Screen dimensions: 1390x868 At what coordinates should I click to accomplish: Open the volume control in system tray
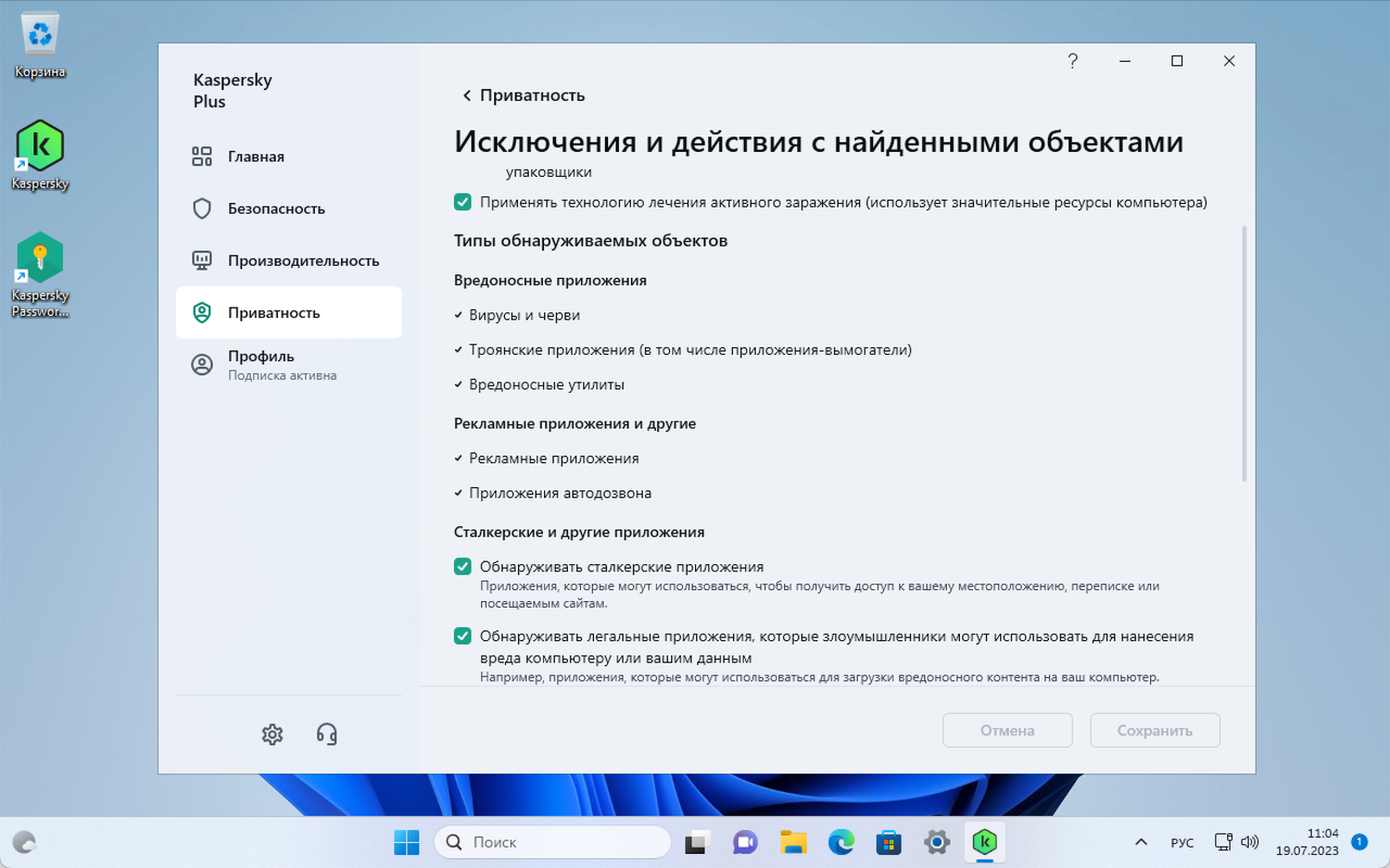click(1250, 842)
